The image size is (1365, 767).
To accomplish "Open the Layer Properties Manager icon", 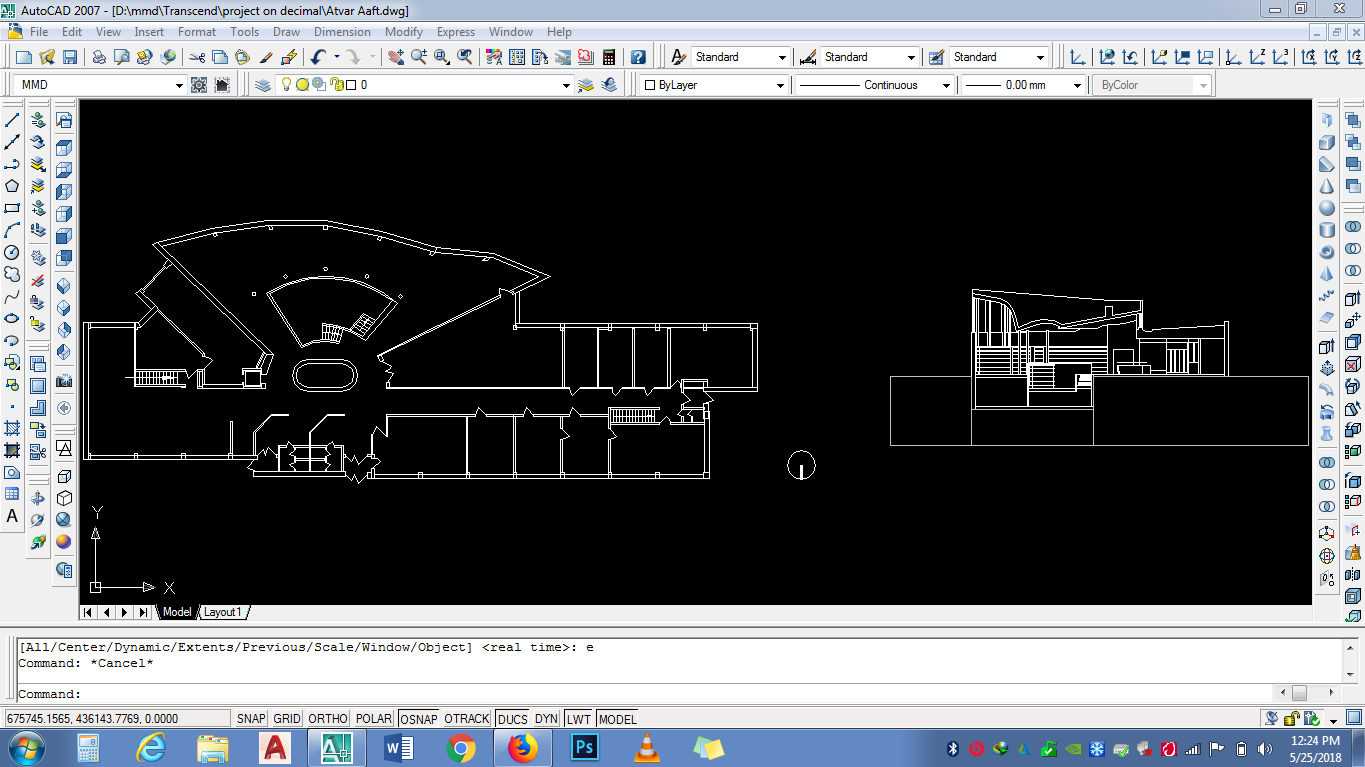I will (263, 85).
